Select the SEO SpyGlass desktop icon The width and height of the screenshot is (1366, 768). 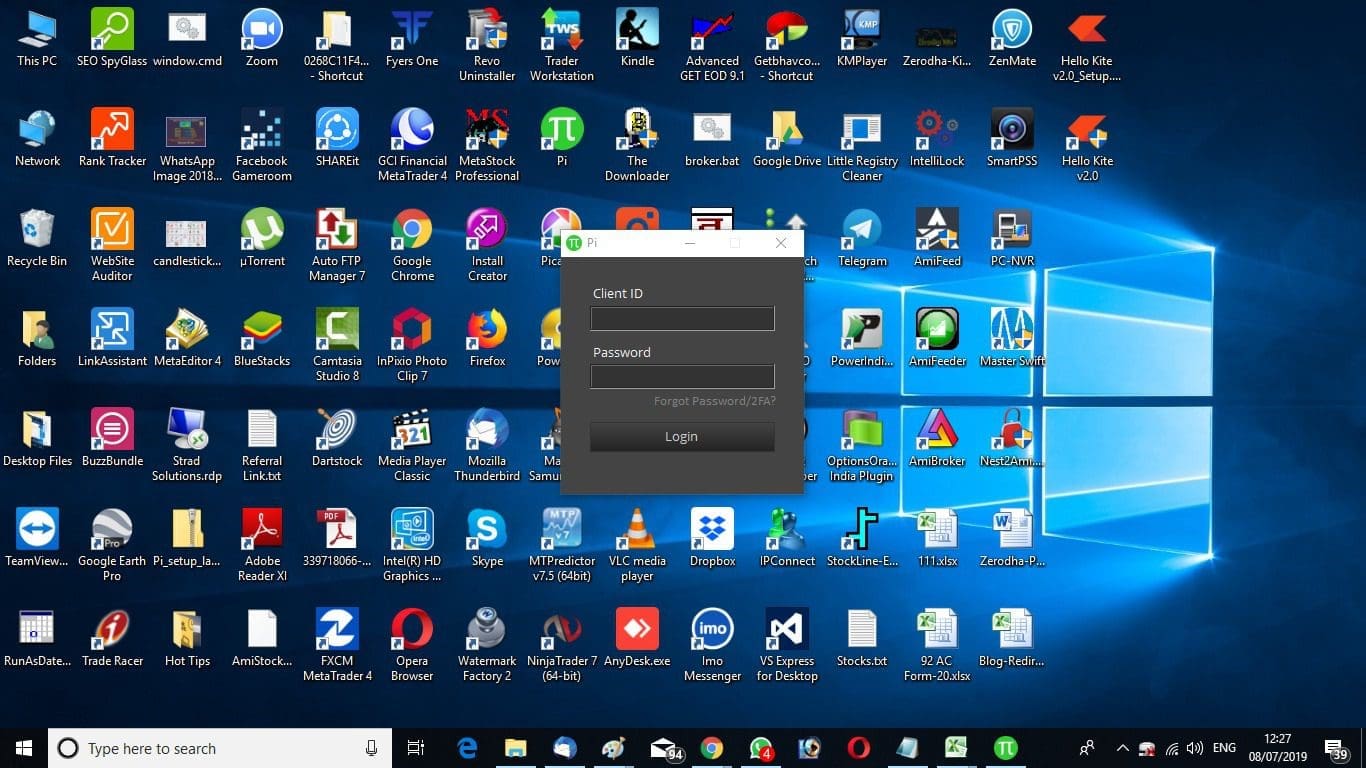(112, 38)
